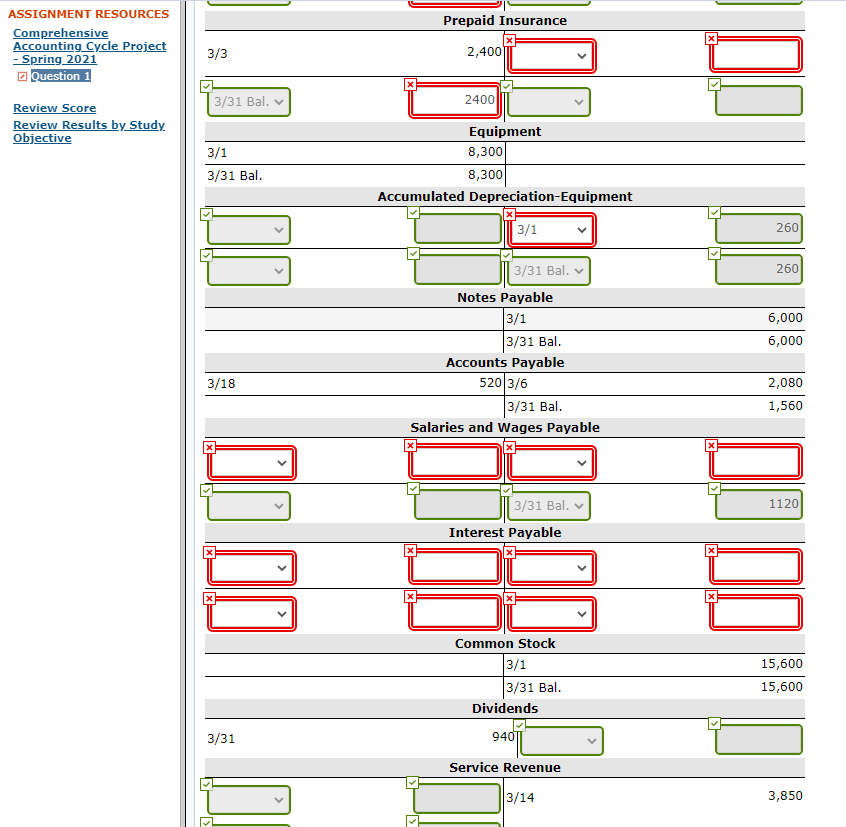846x827 pixels.
Task: Click Accounts Payable 3/18 debit 520
Action: [490, 383]
